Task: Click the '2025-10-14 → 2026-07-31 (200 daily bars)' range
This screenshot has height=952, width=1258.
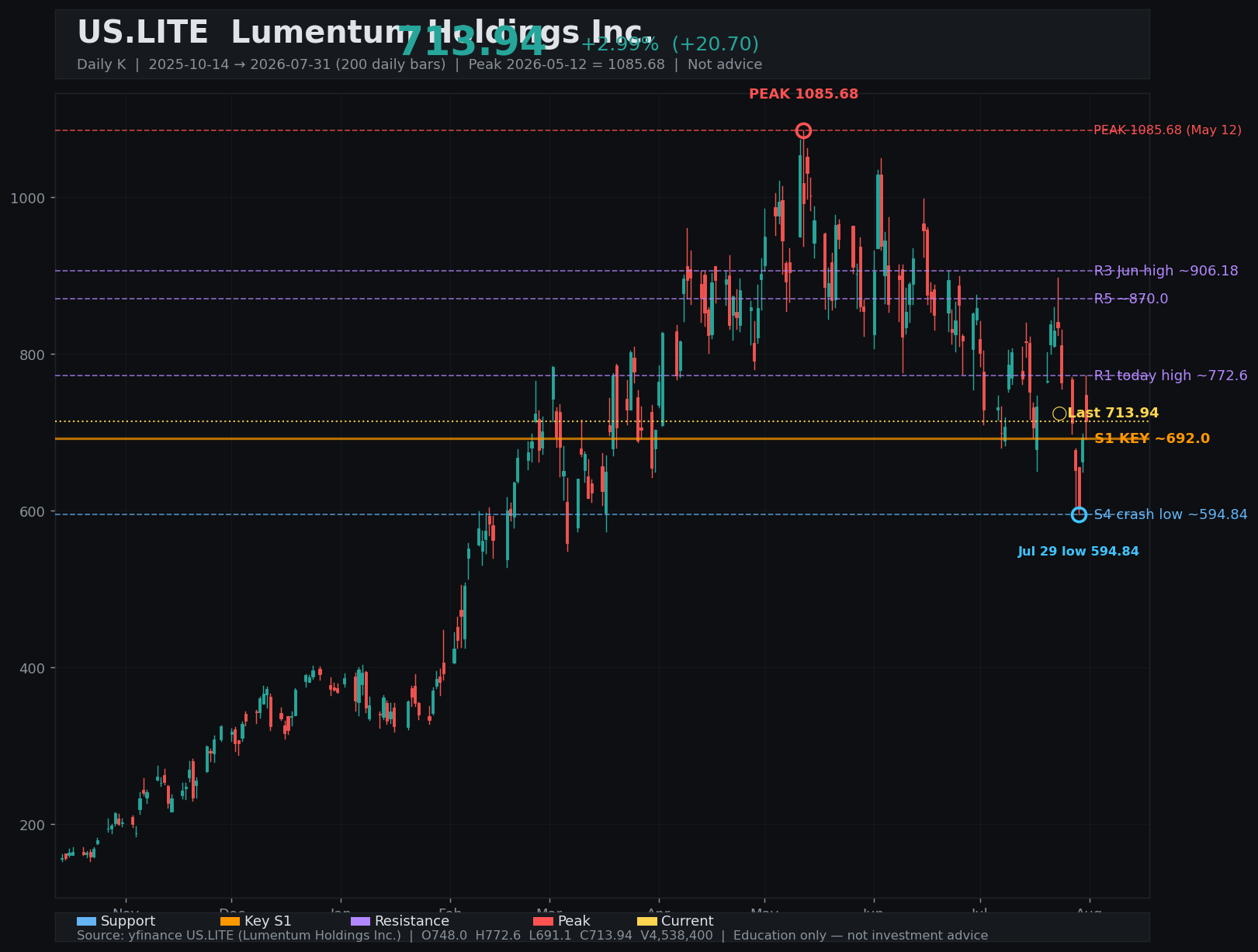Action: (x=297, y=64)
